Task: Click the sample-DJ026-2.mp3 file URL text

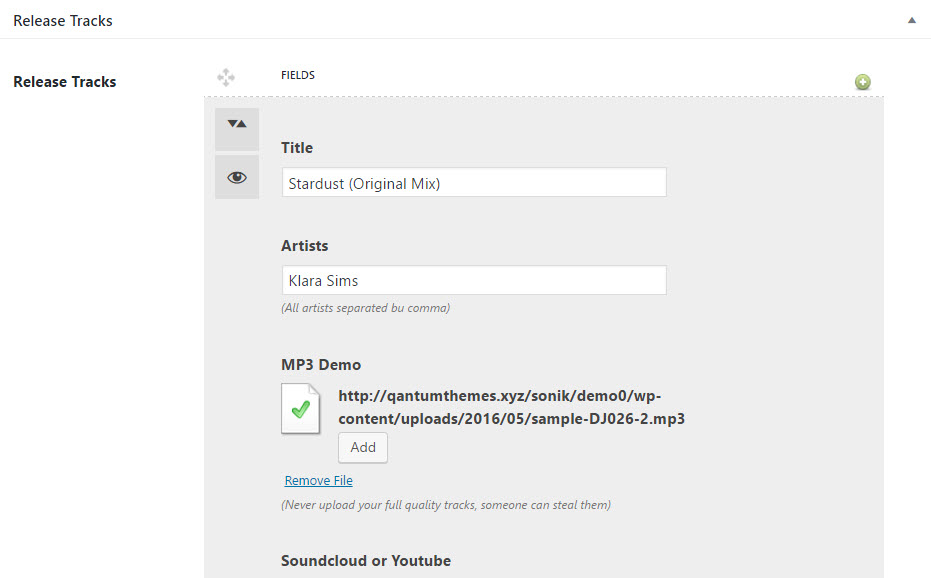Action: click(x=511, y=407)
